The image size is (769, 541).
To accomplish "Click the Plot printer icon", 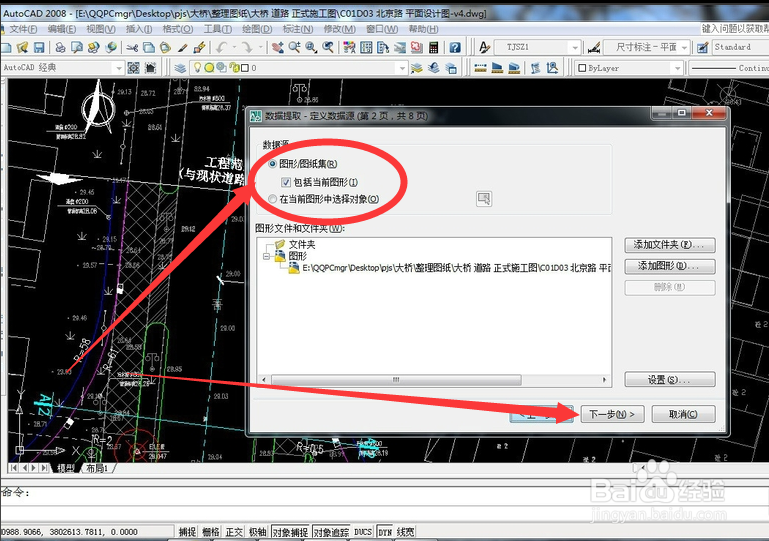I will point(60,48).
